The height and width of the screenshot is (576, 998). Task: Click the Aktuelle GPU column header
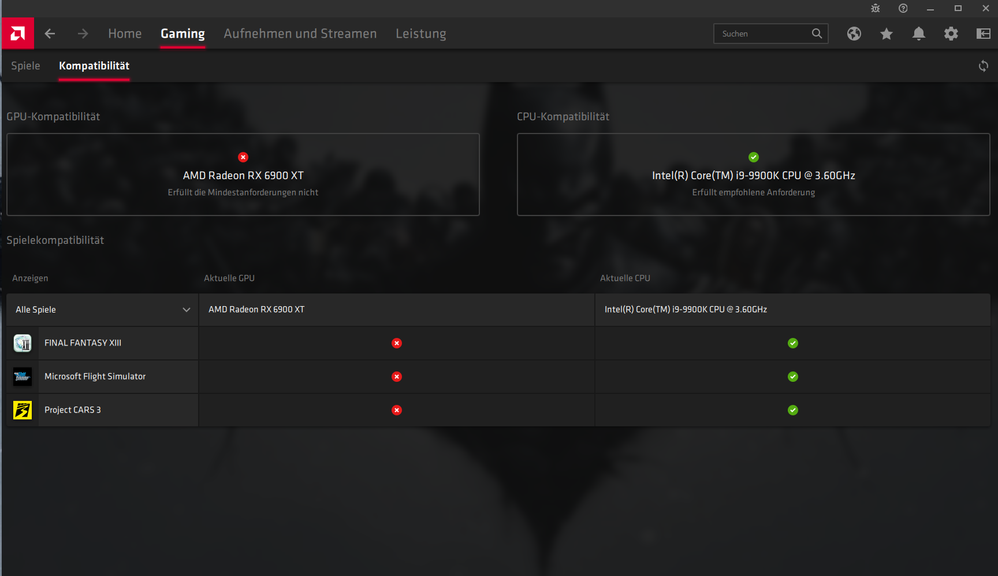click(229, 278)
